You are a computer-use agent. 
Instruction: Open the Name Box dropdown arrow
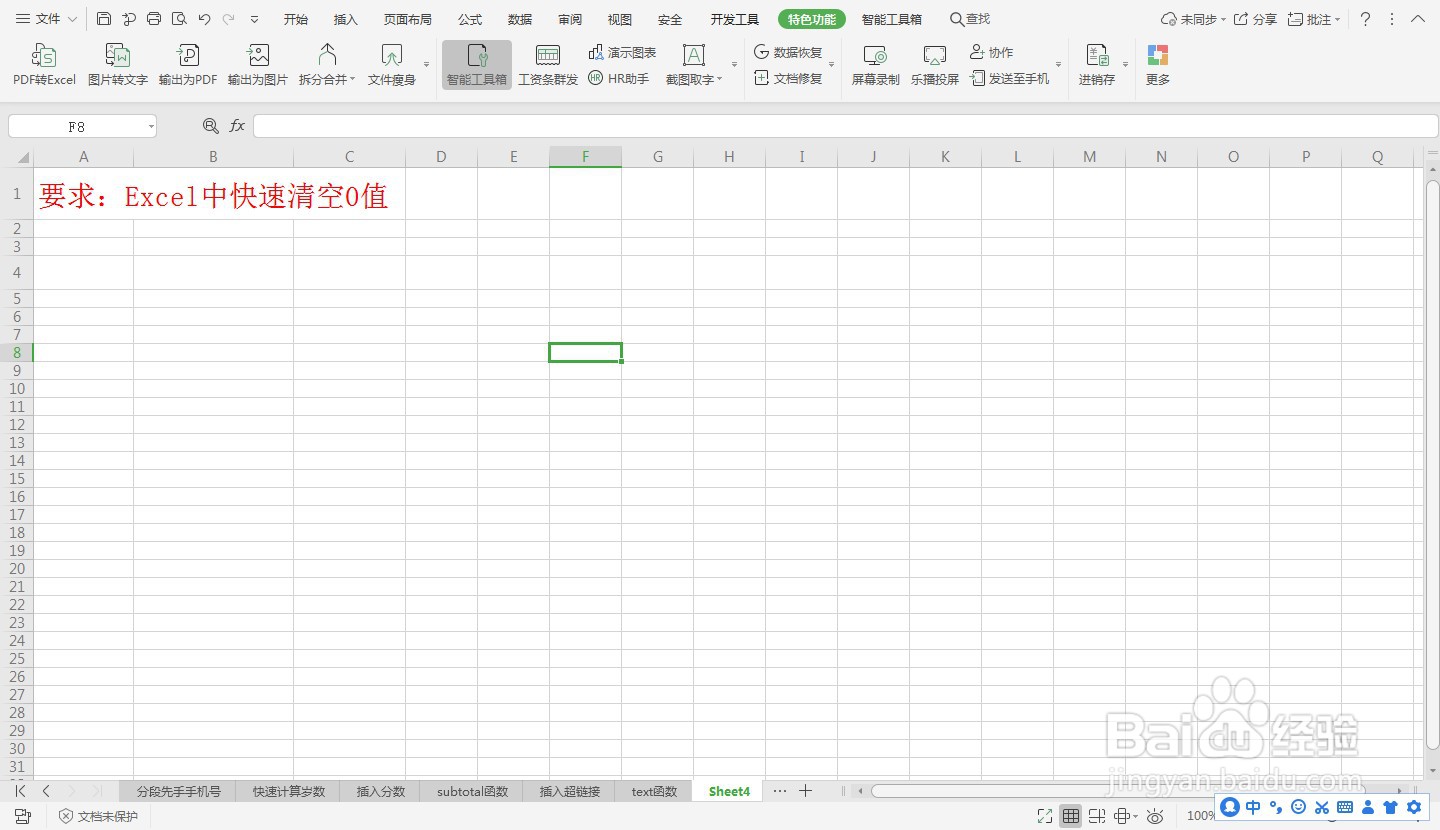(151, 126)
